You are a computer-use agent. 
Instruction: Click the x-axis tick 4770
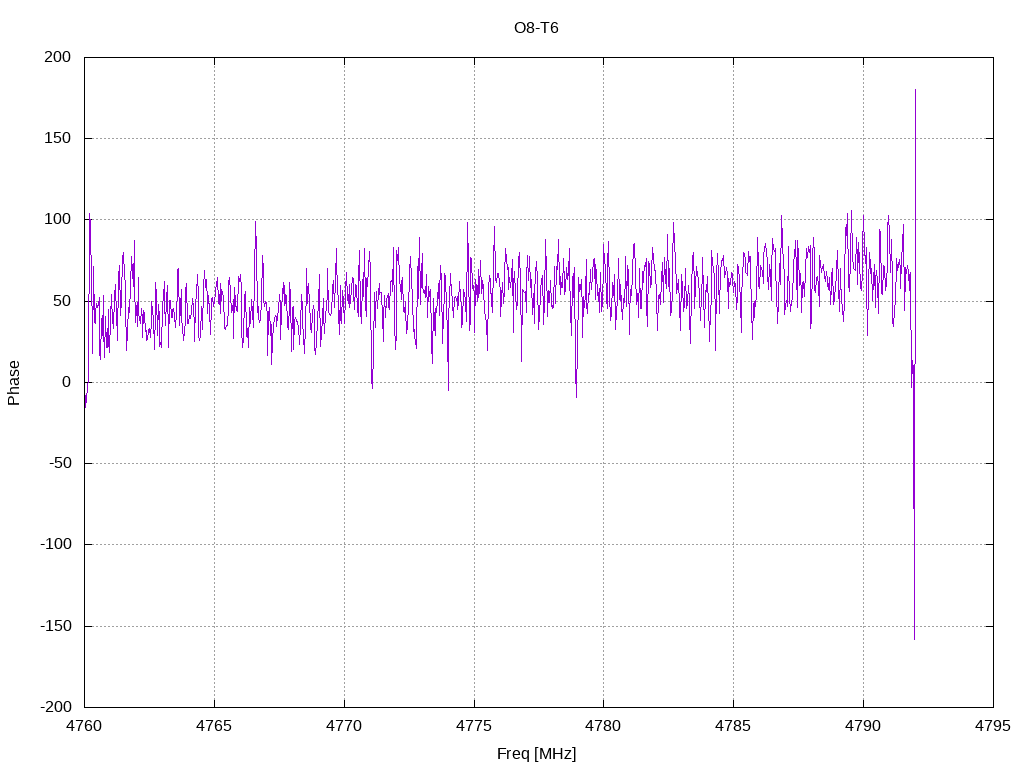(344, 726)
